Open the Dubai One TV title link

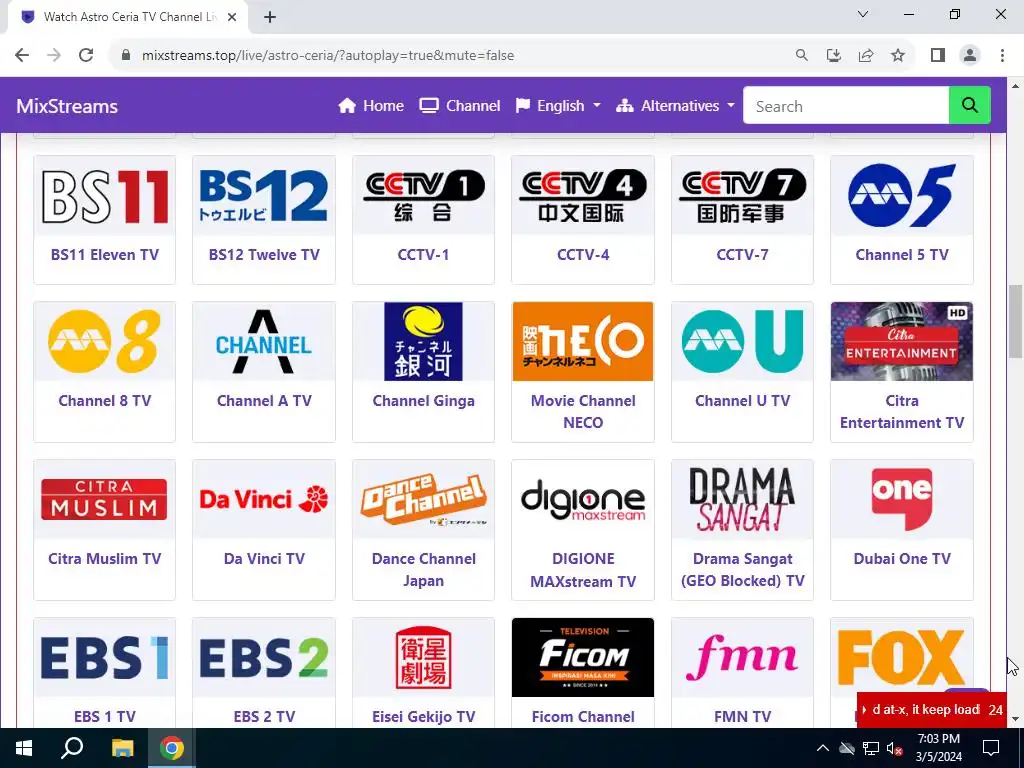coord(902,558)
